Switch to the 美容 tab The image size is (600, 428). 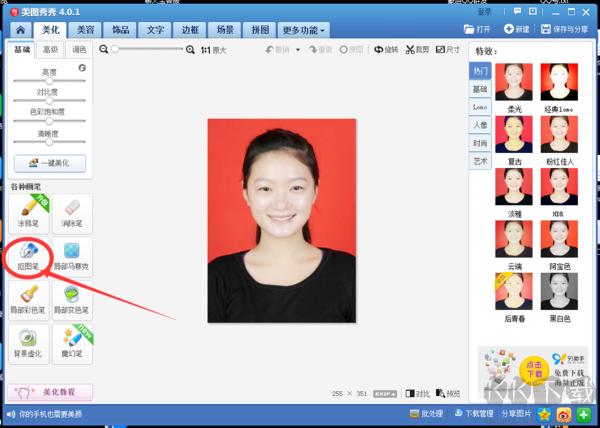click(x=85, y=30)
